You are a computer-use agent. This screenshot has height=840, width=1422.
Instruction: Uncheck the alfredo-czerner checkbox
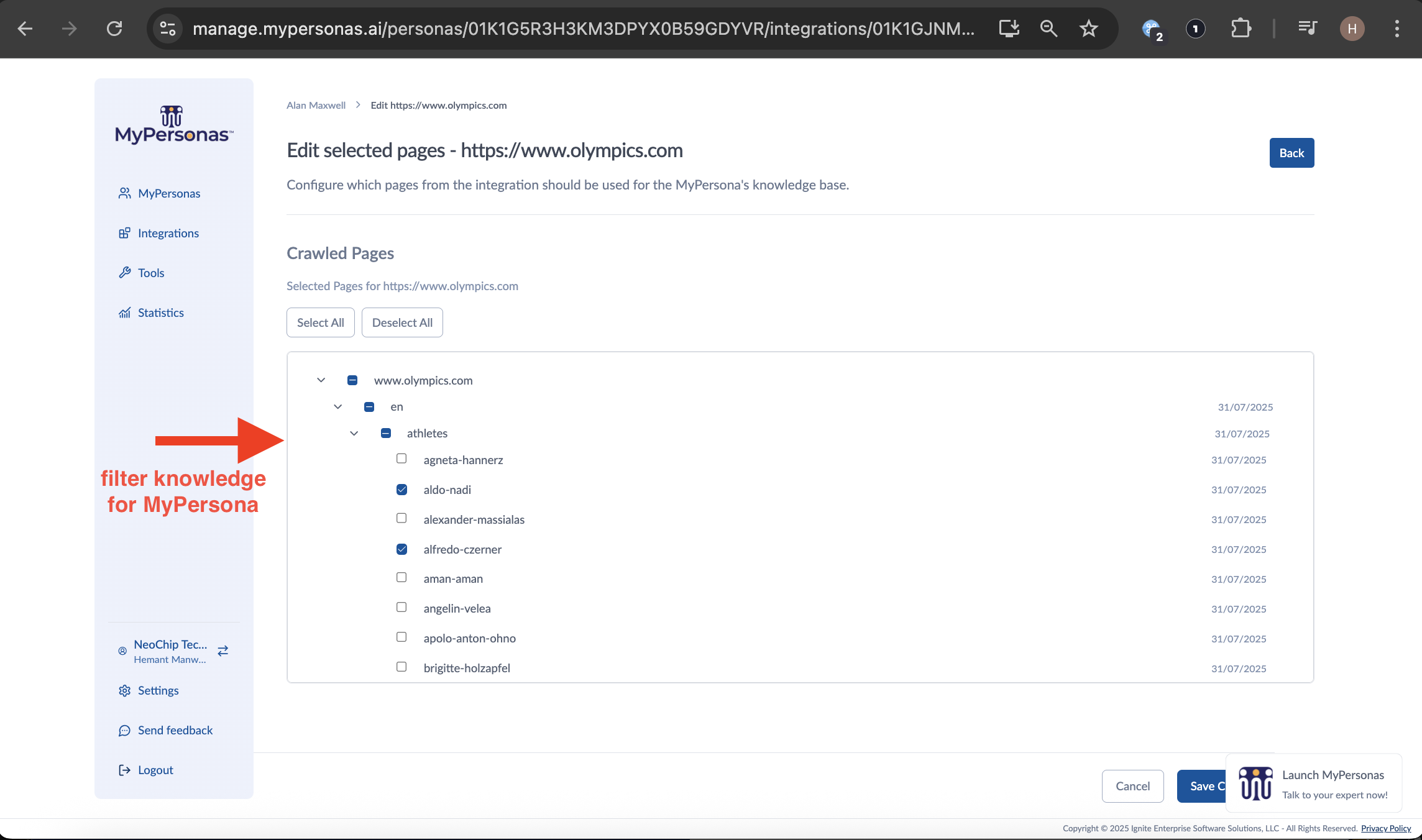(402, 549)
